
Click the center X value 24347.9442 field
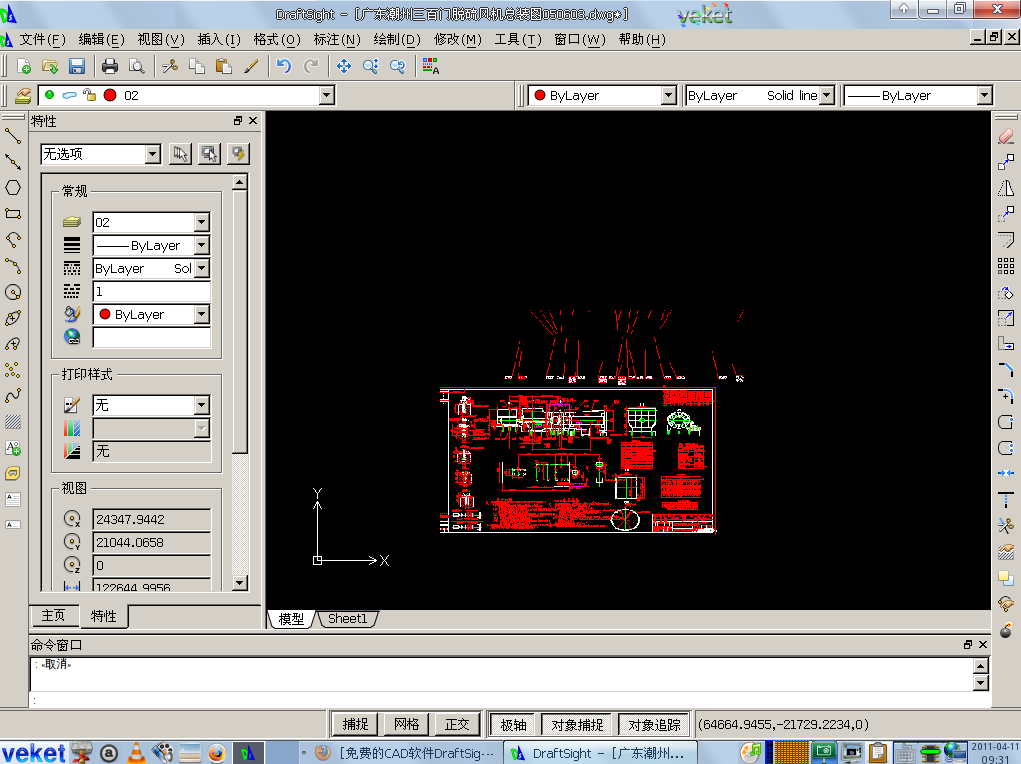152,520
